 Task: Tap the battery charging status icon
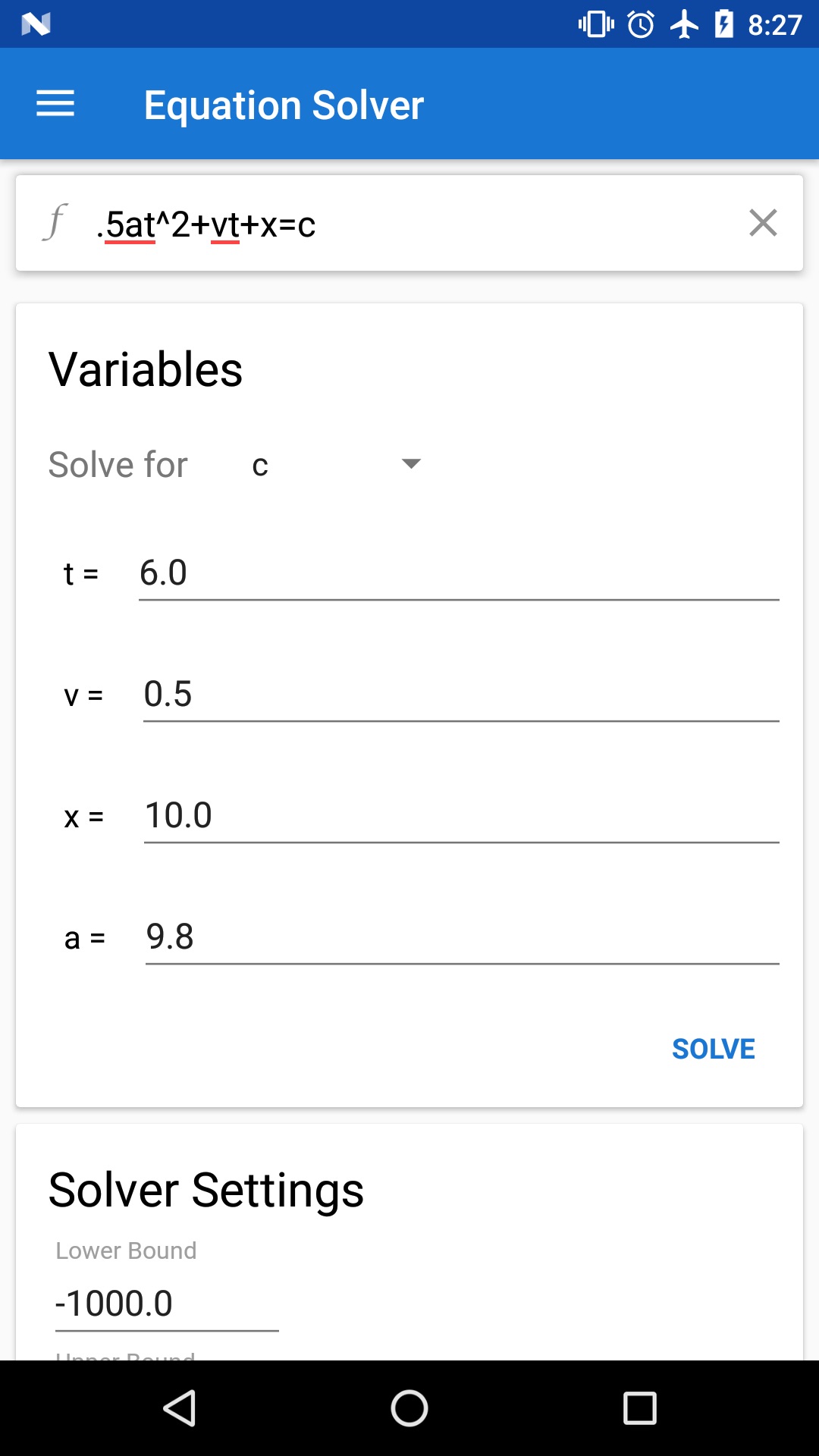pos(724,24)
